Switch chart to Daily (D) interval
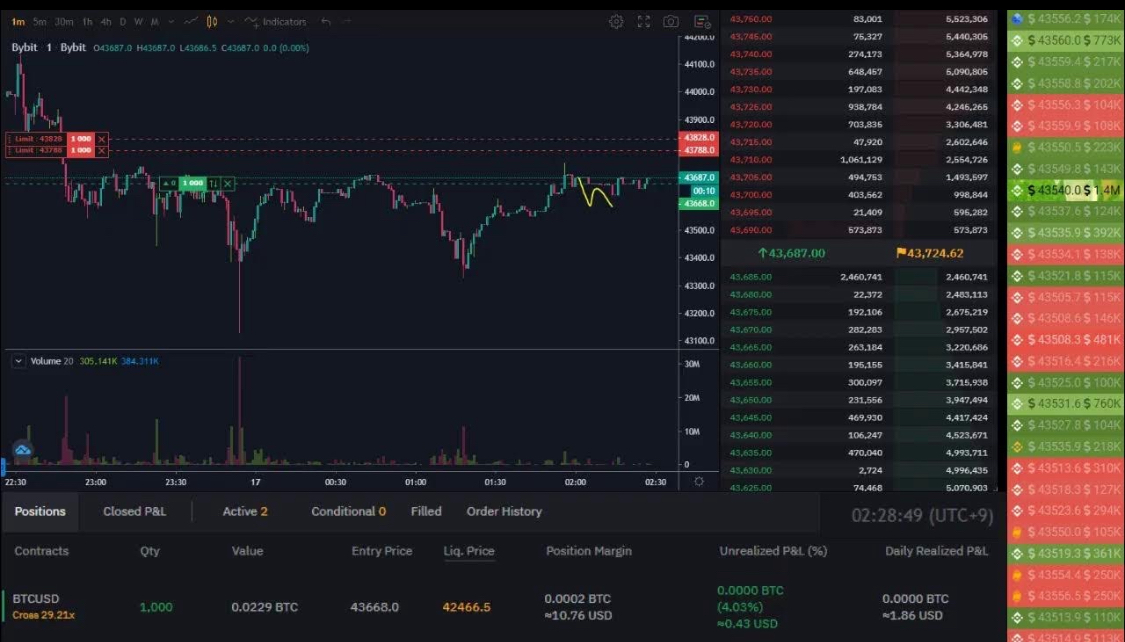This screenshot has width=1125, height=642. (x=123, y=22)
